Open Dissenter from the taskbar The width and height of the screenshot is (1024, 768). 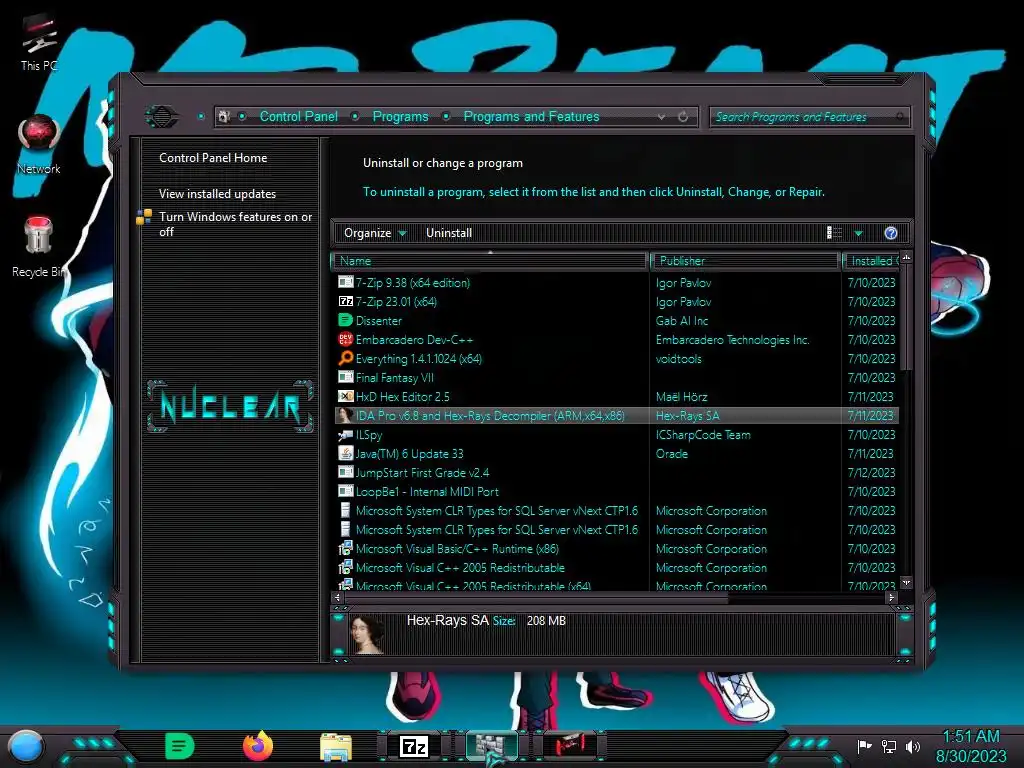click(x=179, y=746)
